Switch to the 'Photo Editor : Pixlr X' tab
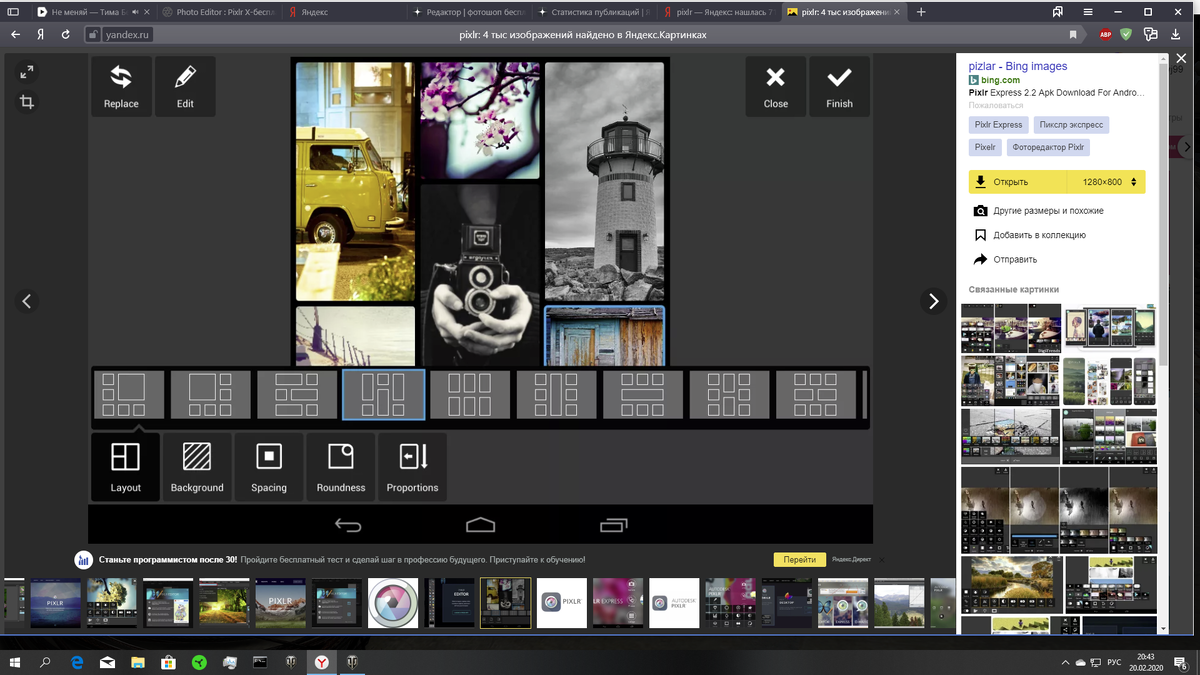This screenshot has height=675, width=1200. tap(217, 12)
